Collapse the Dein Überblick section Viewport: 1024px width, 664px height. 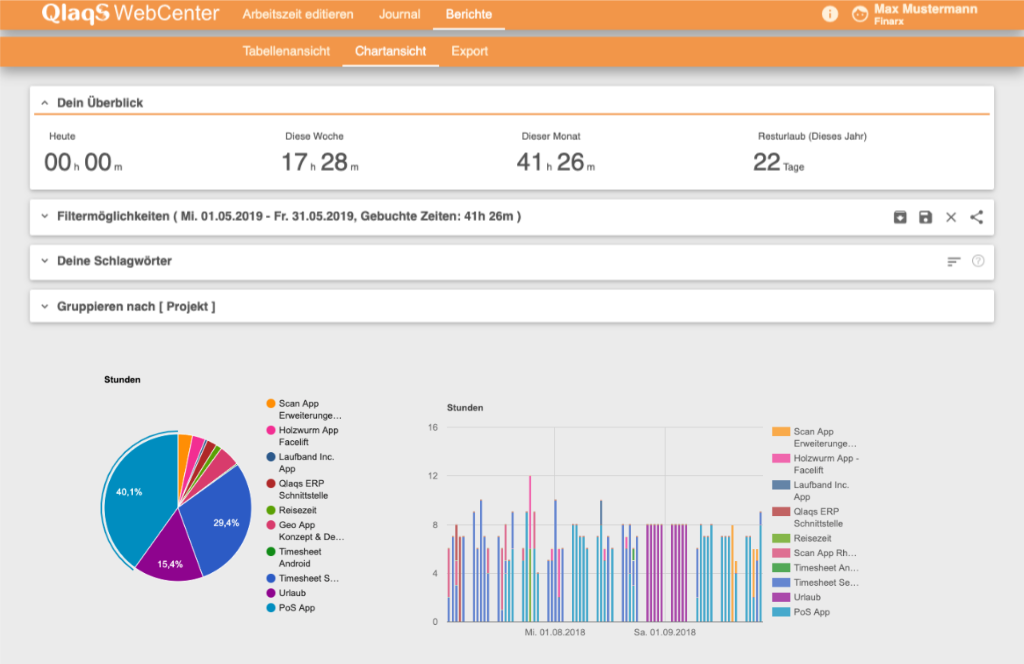tap(44, 103)
